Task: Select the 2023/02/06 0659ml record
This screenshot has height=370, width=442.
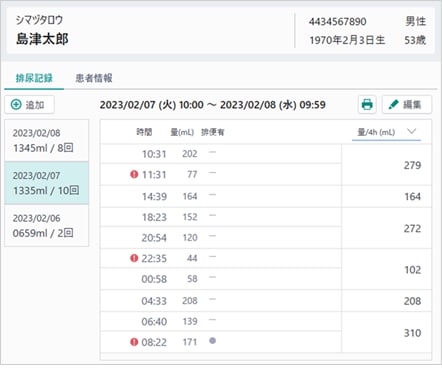Action: coord(47,225)
